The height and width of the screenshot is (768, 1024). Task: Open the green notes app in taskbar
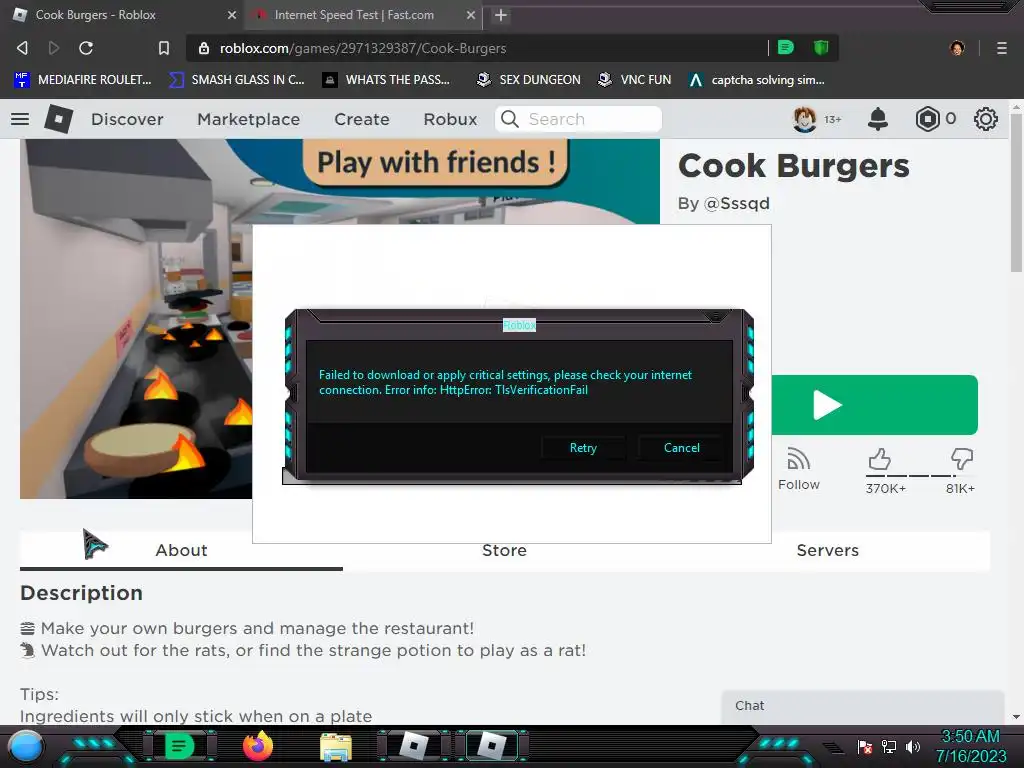[180, 746]
